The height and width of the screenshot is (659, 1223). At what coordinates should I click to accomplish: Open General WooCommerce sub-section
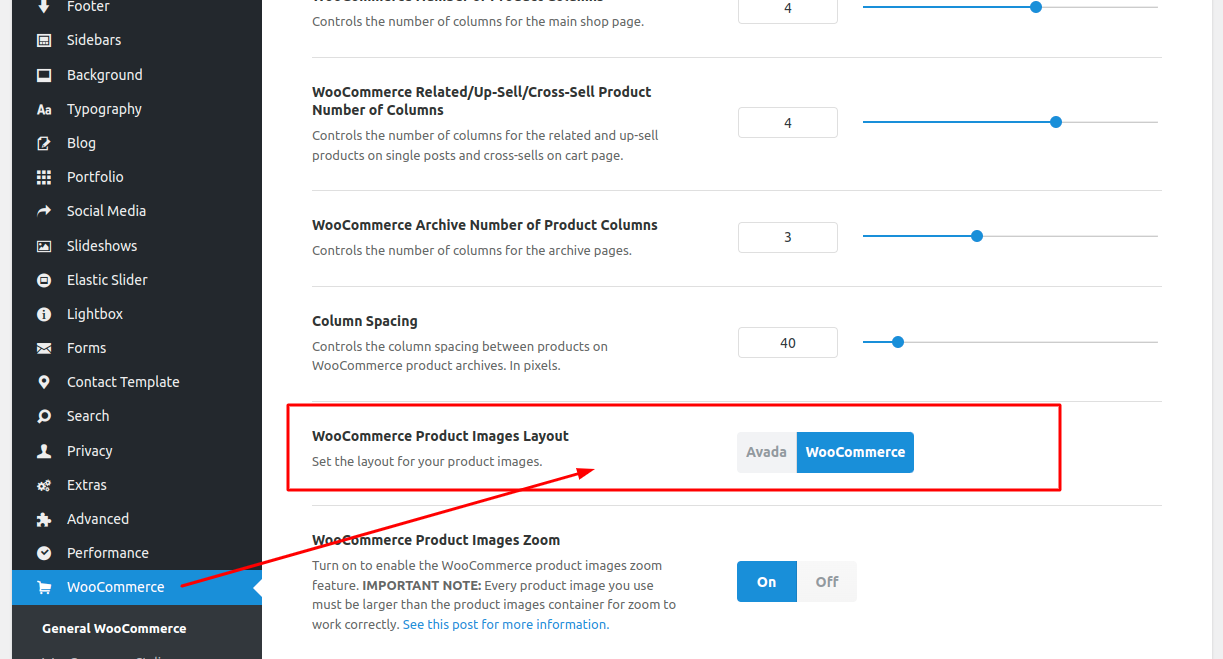114,629
